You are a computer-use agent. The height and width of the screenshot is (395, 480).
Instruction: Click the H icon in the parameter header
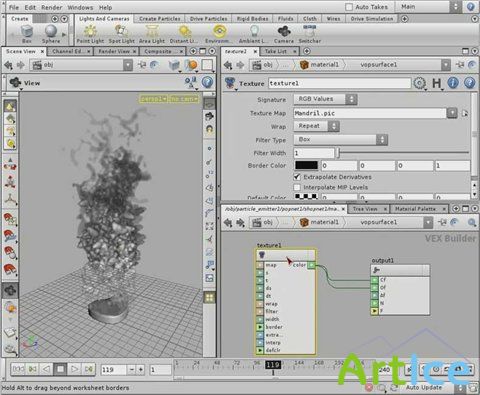[x=436, y=83]
